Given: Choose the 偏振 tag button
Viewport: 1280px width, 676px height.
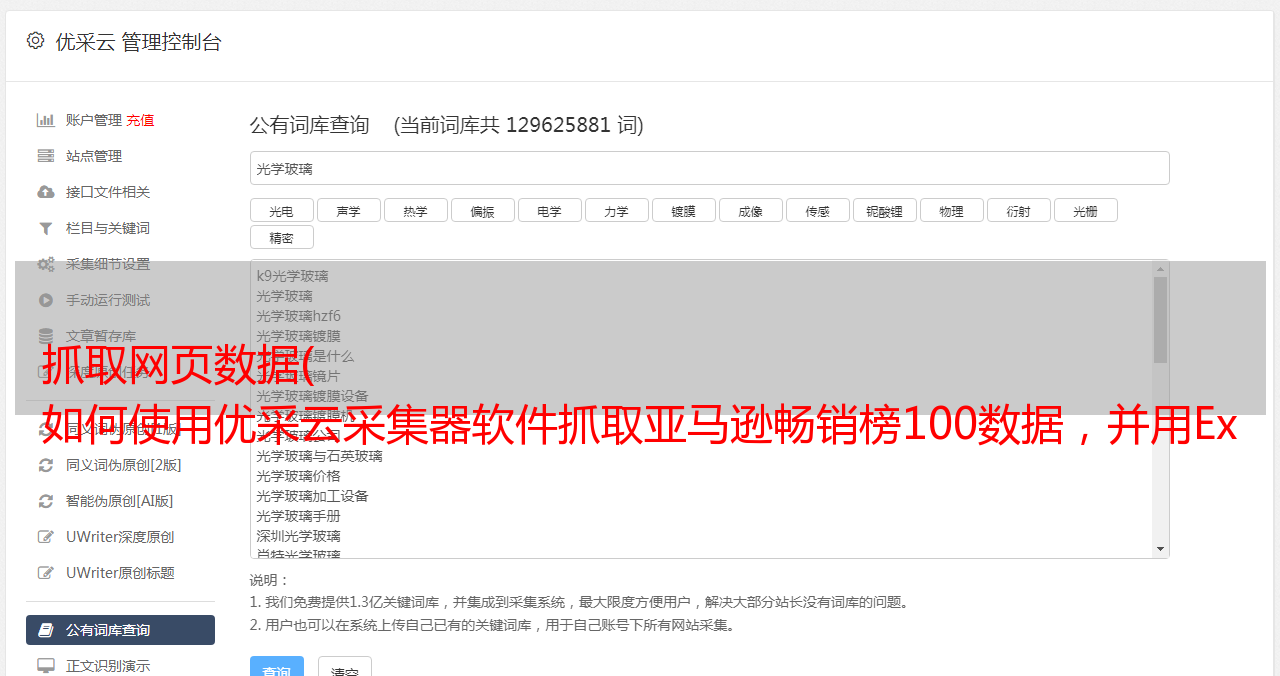Looking at the screenshot, I should 482,211.
